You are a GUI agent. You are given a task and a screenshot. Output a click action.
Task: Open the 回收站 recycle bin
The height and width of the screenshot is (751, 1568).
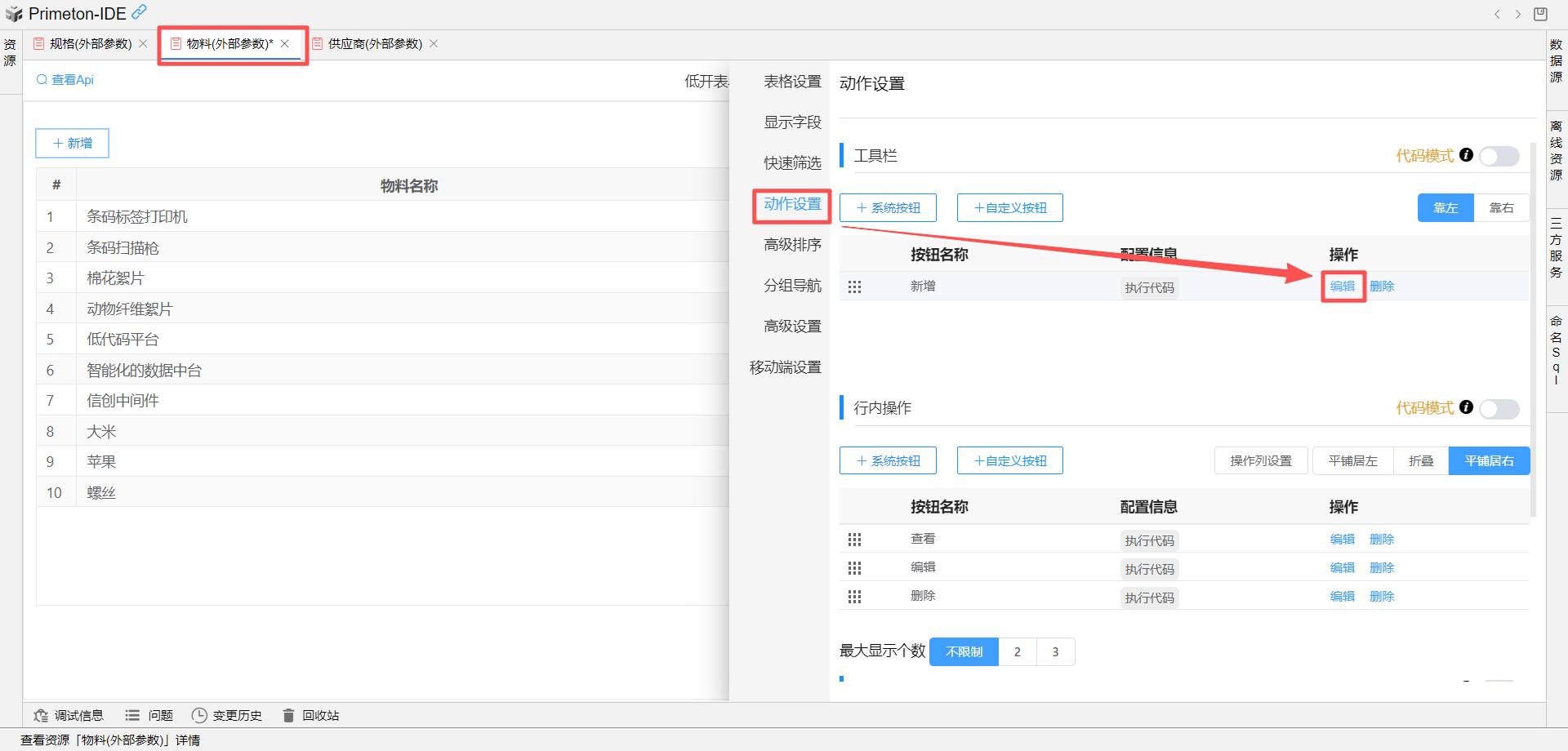[311, 716]
